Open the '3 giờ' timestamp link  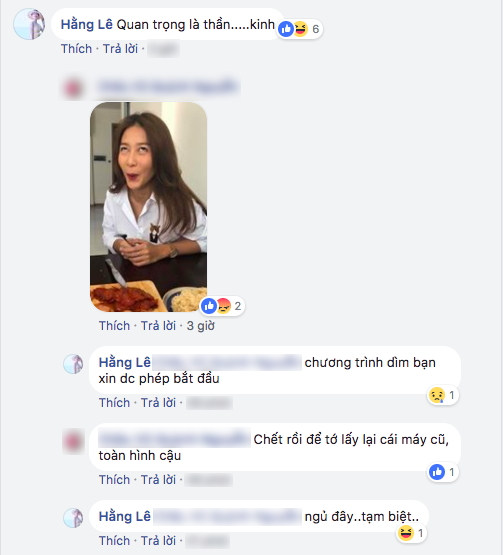click(201, 326)
